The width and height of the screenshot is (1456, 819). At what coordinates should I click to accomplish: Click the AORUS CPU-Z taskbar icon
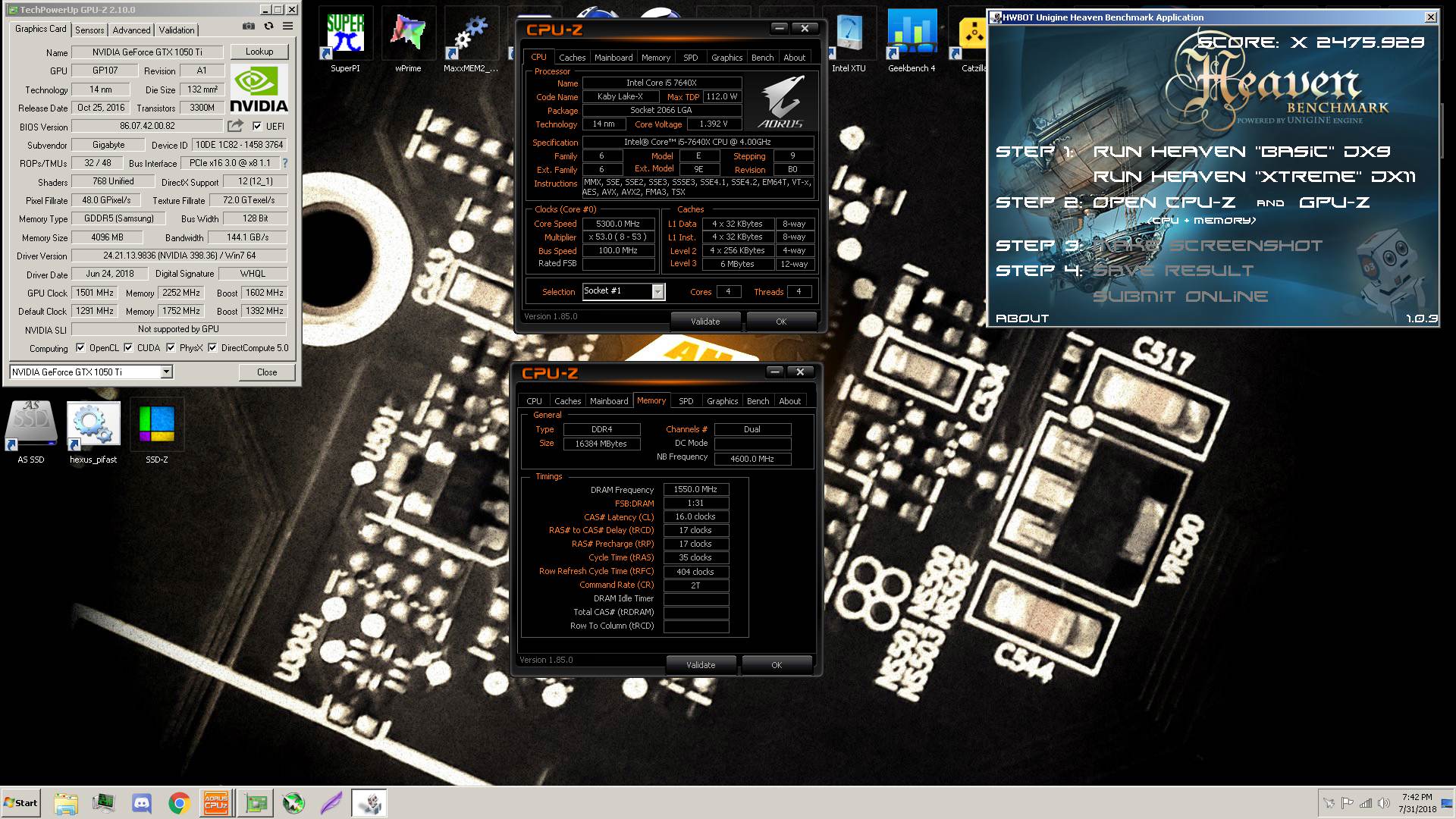tap(217, 803)
